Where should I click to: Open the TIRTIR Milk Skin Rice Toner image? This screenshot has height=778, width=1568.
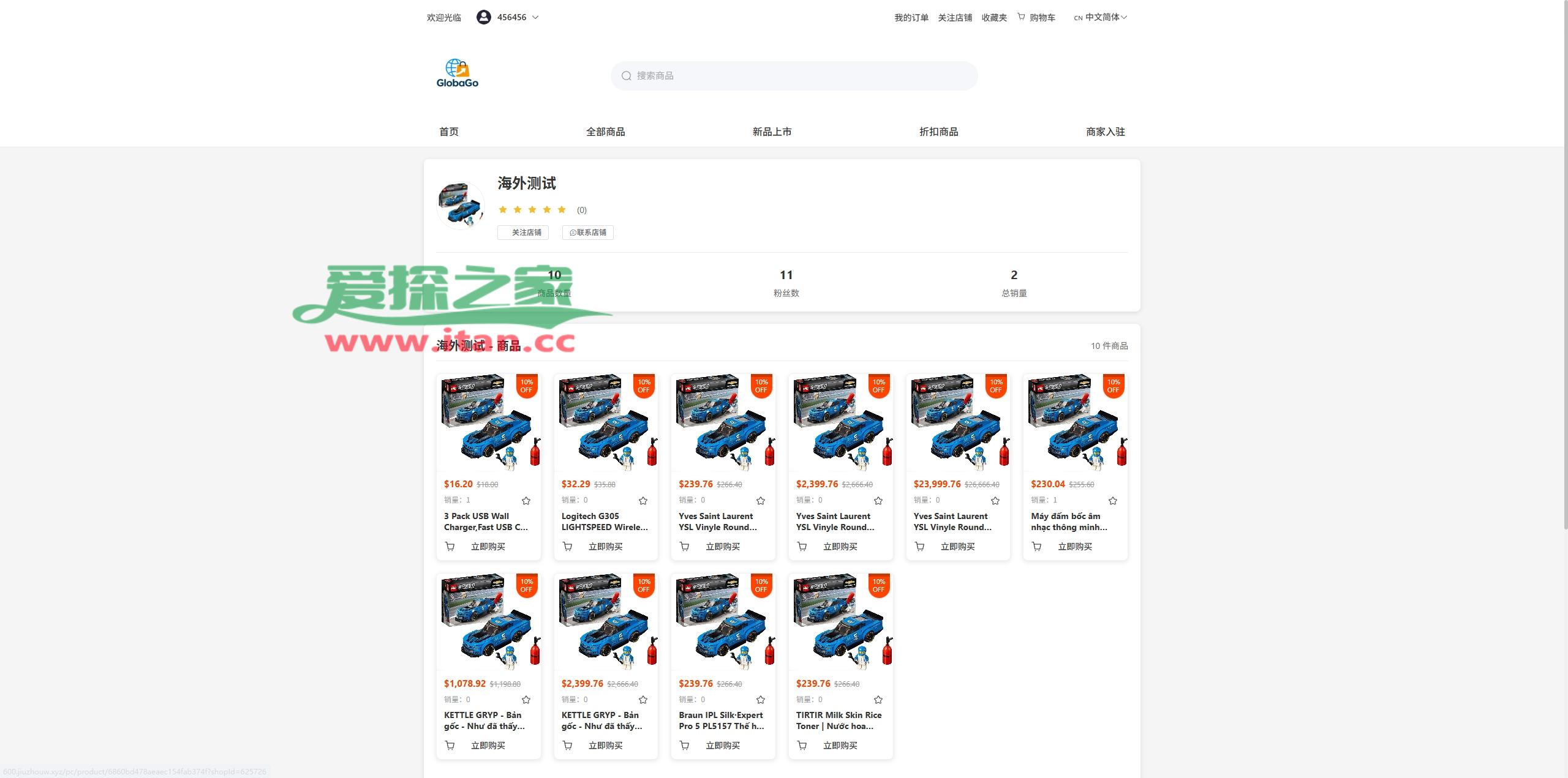click(840, 623)
